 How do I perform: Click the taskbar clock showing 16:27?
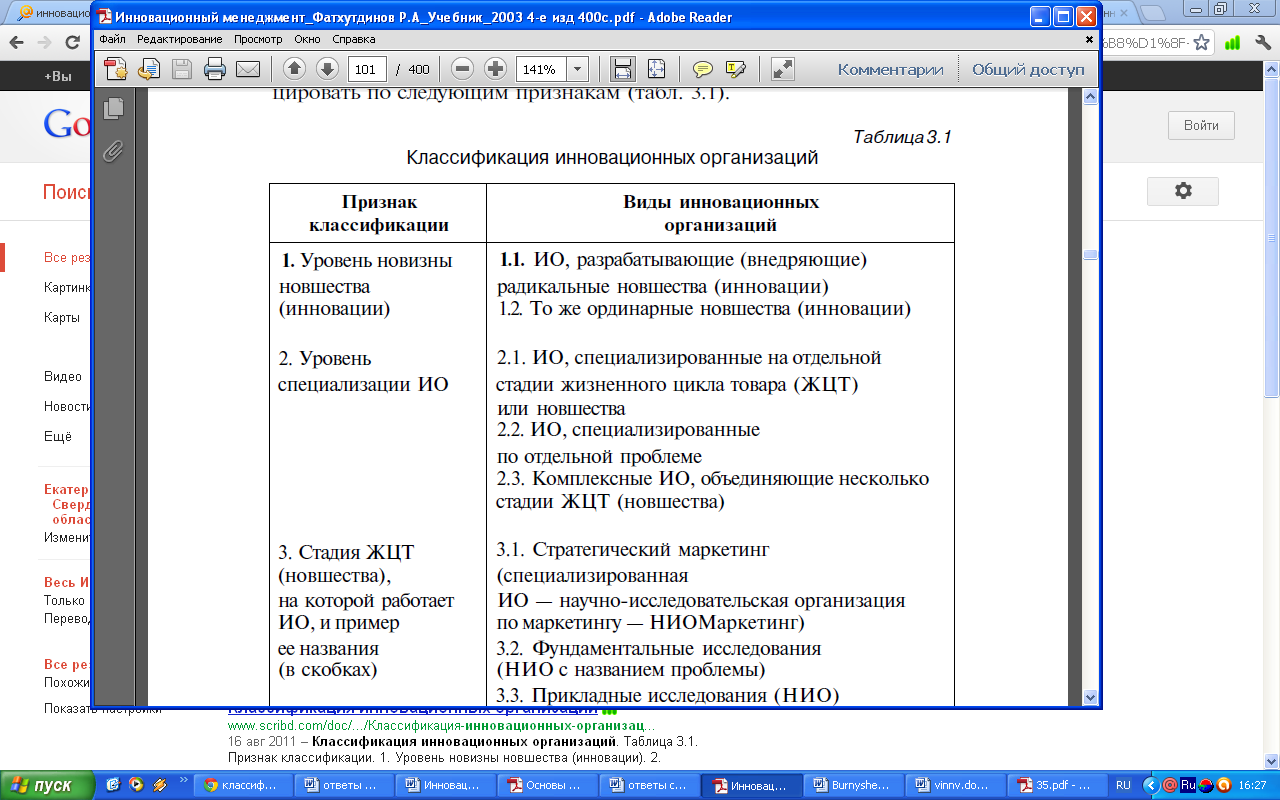pyautogui.click(x=1251, y=785)
